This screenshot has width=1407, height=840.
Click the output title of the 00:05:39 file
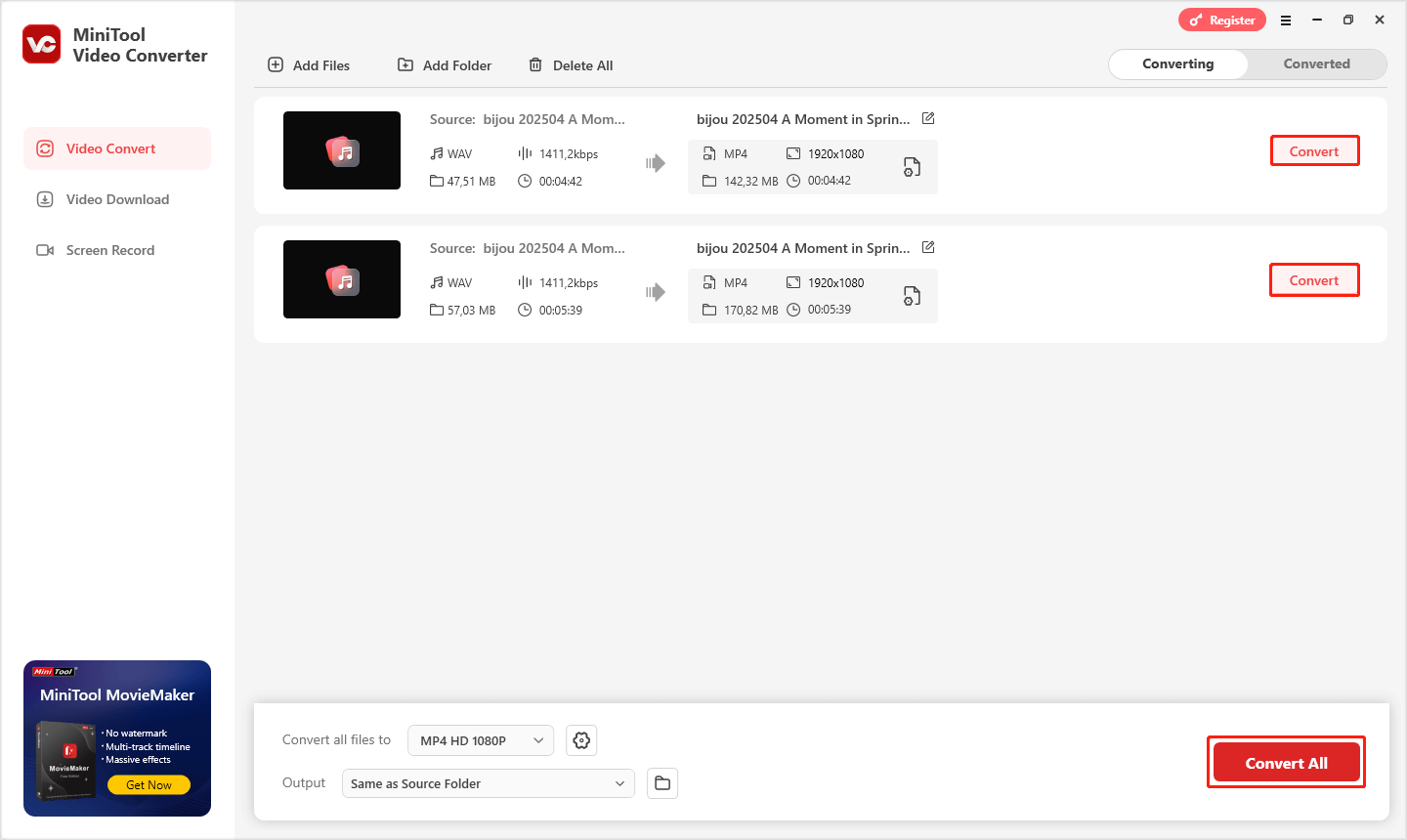803,248
